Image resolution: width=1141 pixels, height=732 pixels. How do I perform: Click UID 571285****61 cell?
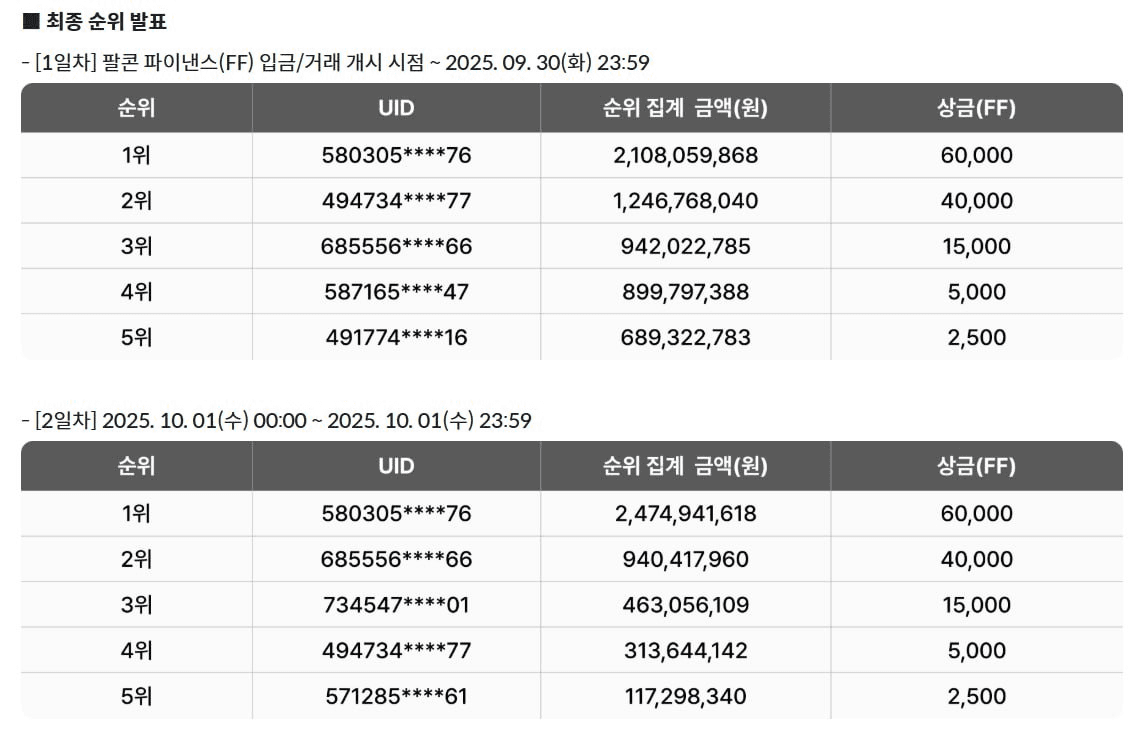(396, 696)
